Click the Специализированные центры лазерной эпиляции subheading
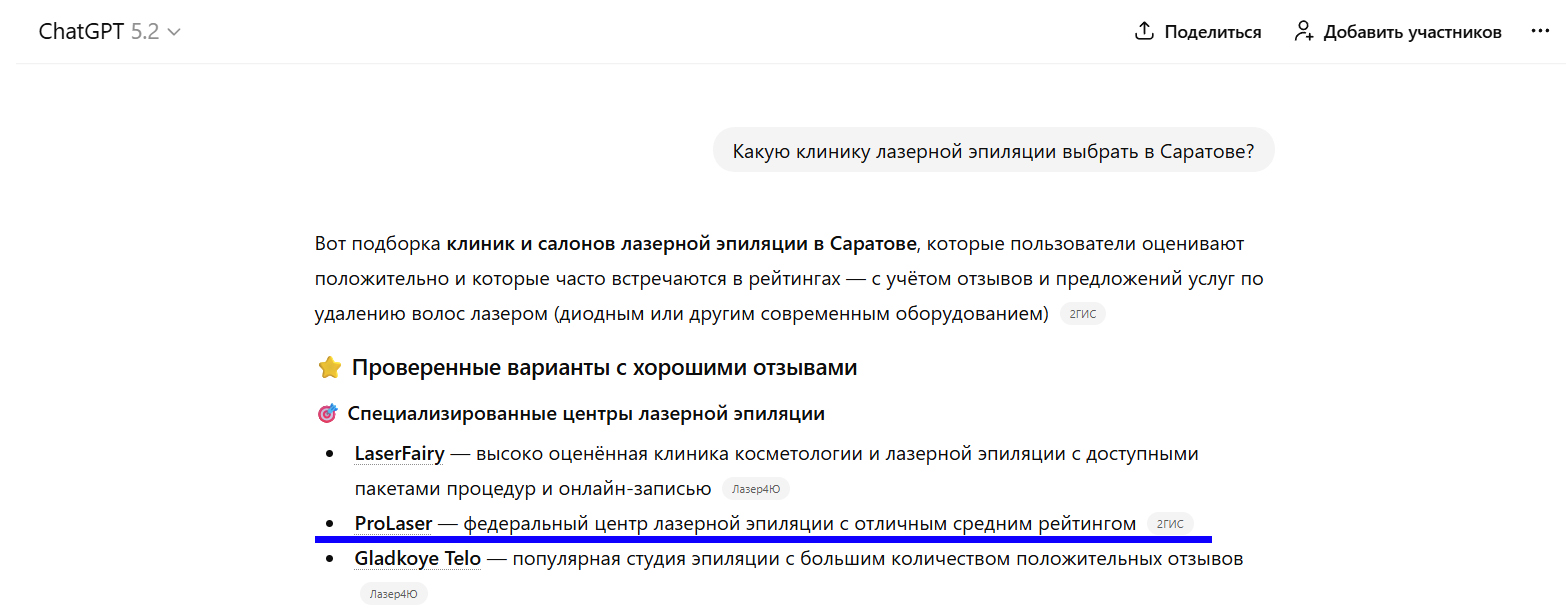The image size is (1566, 610). [x=586, y=414]
